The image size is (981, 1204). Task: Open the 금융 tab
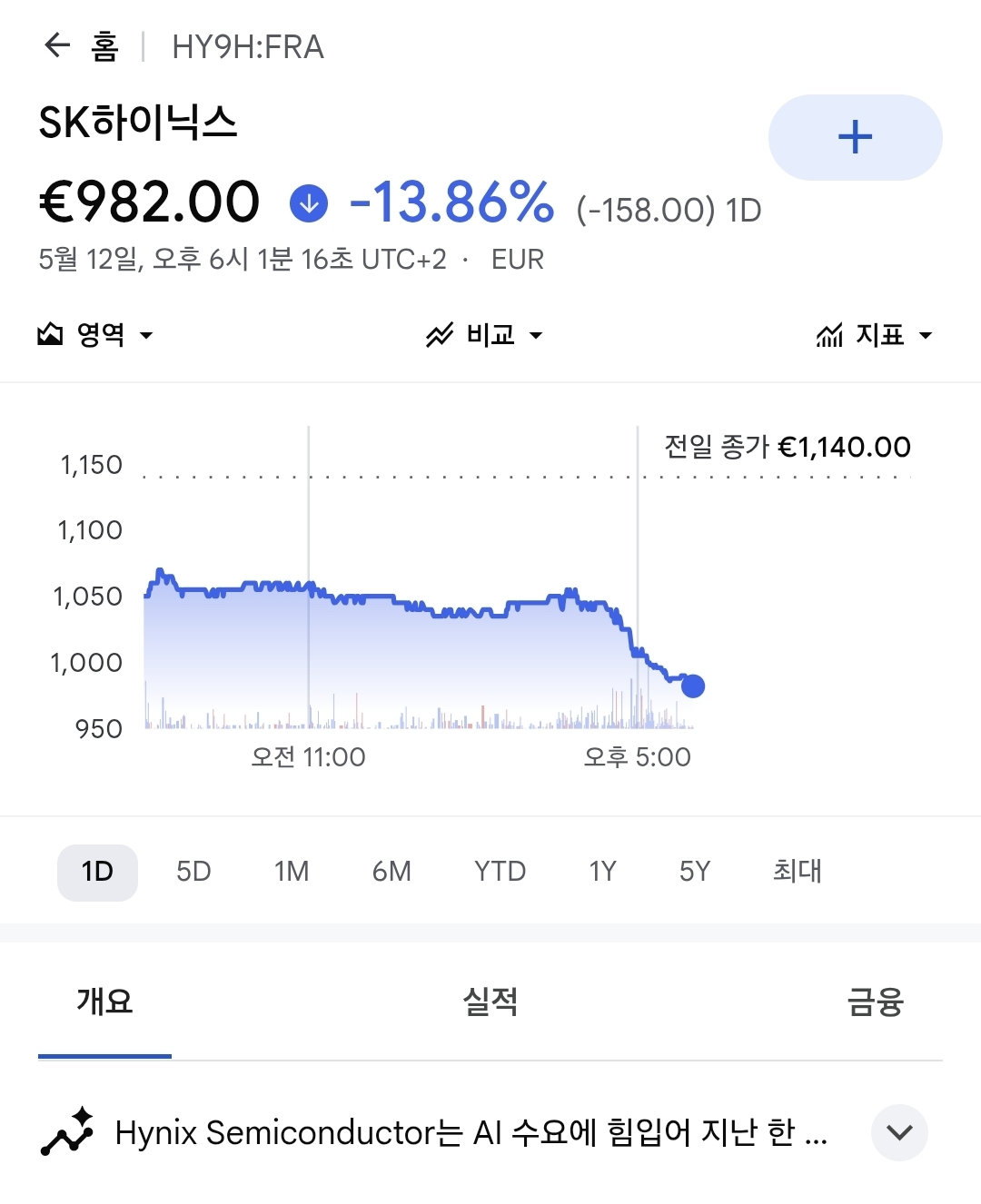[875, 1002]
